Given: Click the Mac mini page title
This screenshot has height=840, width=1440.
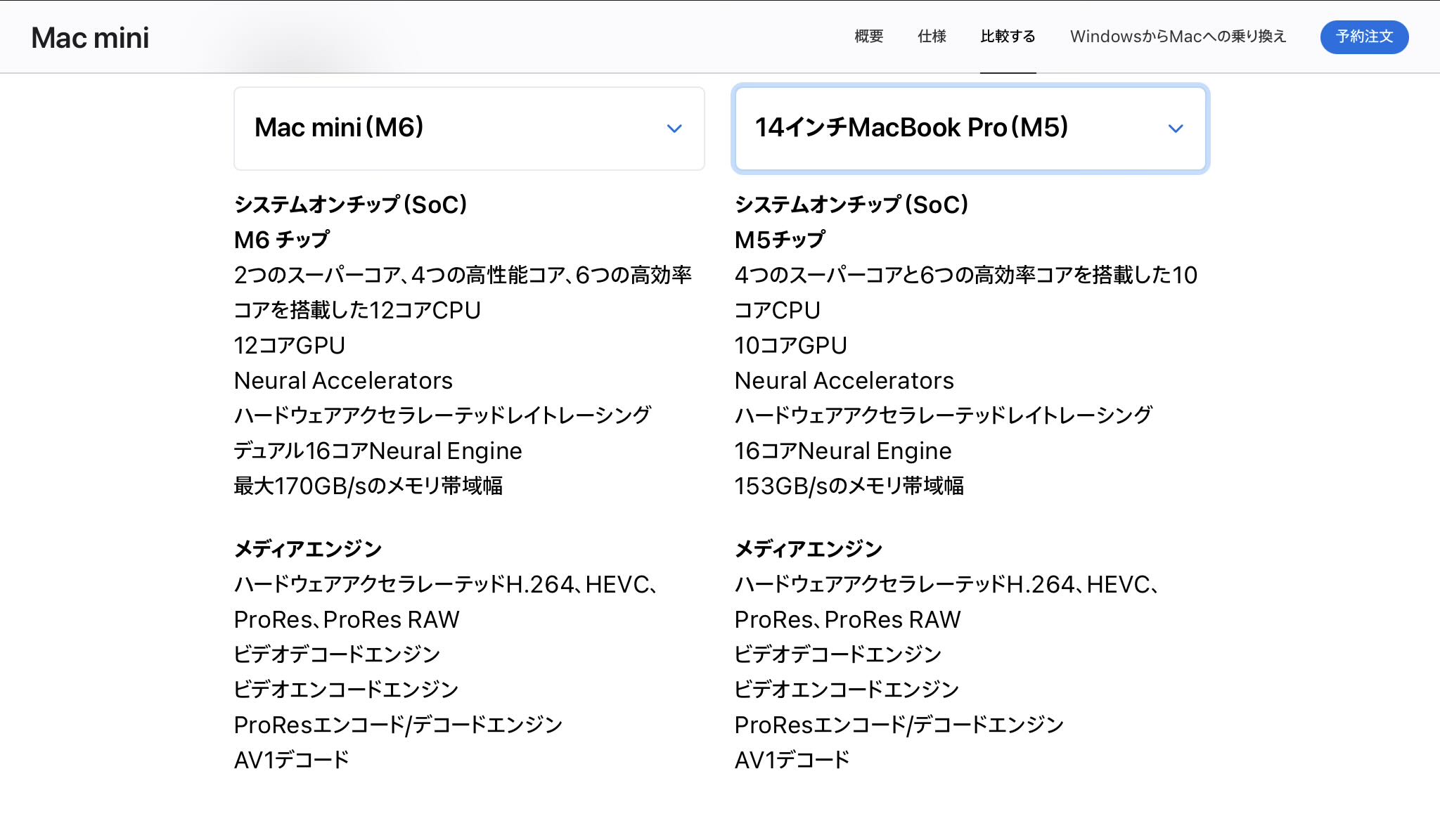Looking at the screenshot, I should [90, 38].
